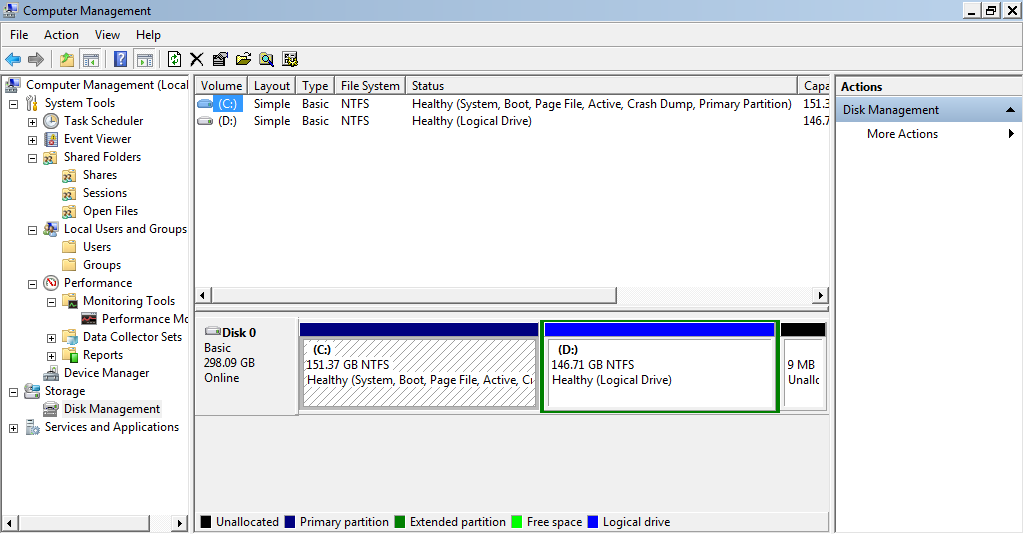Click the Disk 0 label box

click(247, 366)
